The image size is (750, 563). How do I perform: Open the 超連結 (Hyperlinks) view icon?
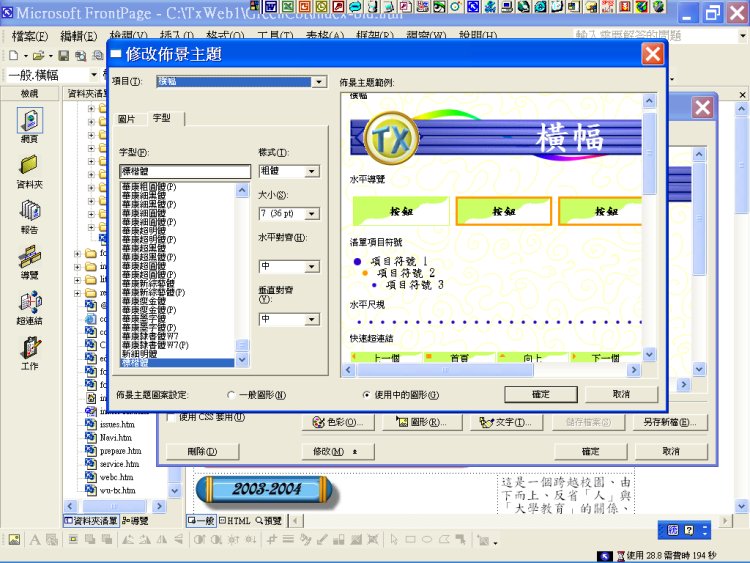30,308
